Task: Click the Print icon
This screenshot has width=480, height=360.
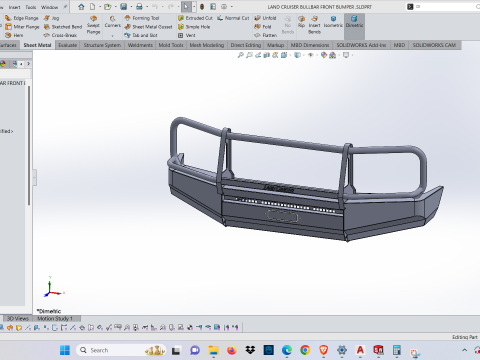Action: point(139,7)
